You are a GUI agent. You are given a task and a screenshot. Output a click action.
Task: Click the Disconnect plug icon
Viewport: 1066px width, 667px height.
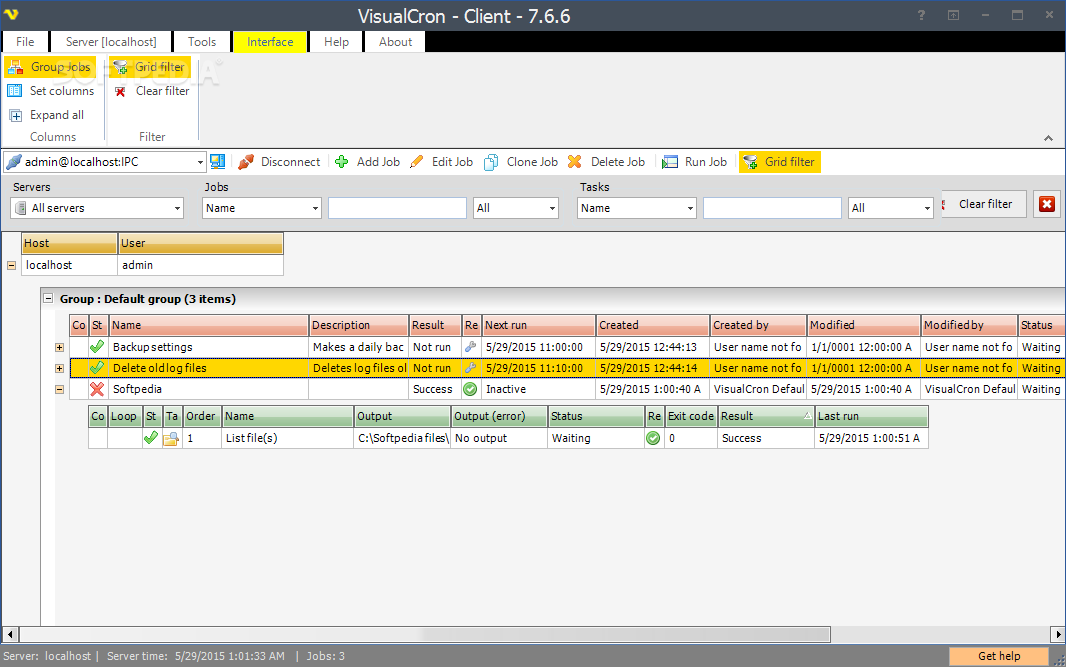(x=246, y=162)
